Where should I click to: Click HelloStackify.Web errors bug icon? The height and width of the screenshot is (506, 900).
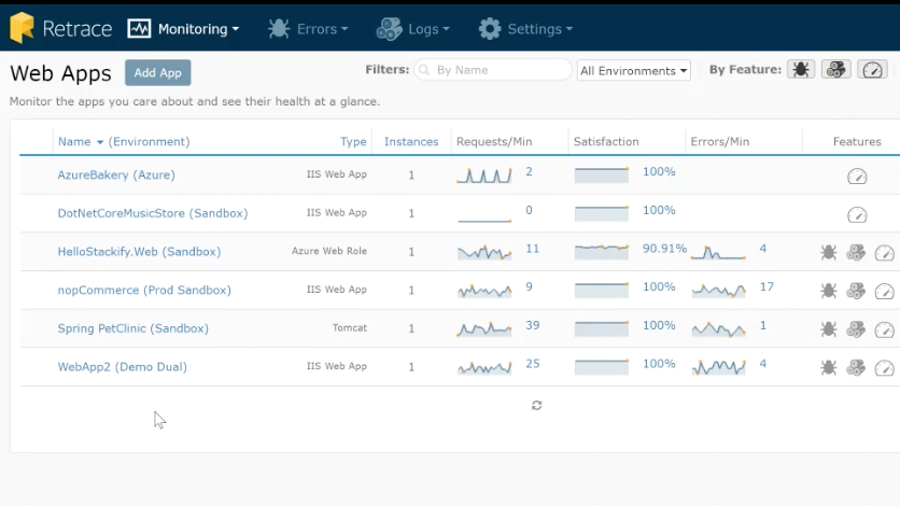click(x=828, y=252)
